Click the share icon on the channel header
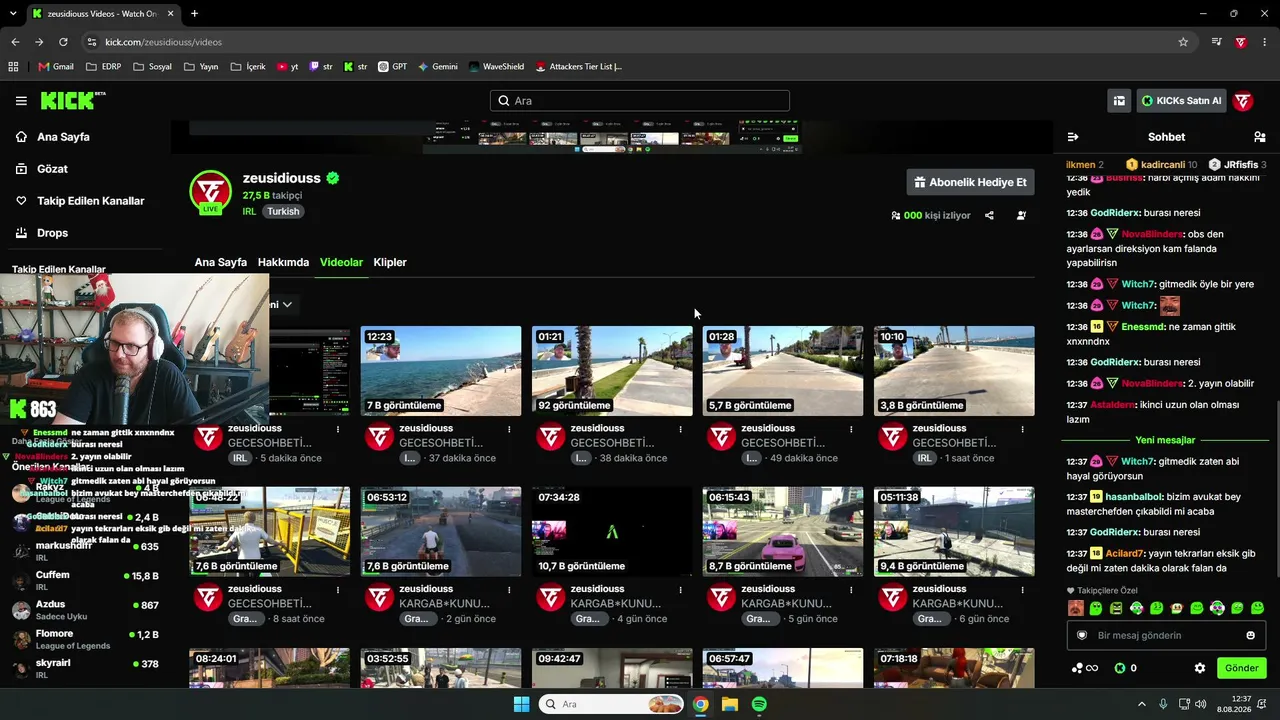Screen dimensions: 1280x720 coord(989,215)
